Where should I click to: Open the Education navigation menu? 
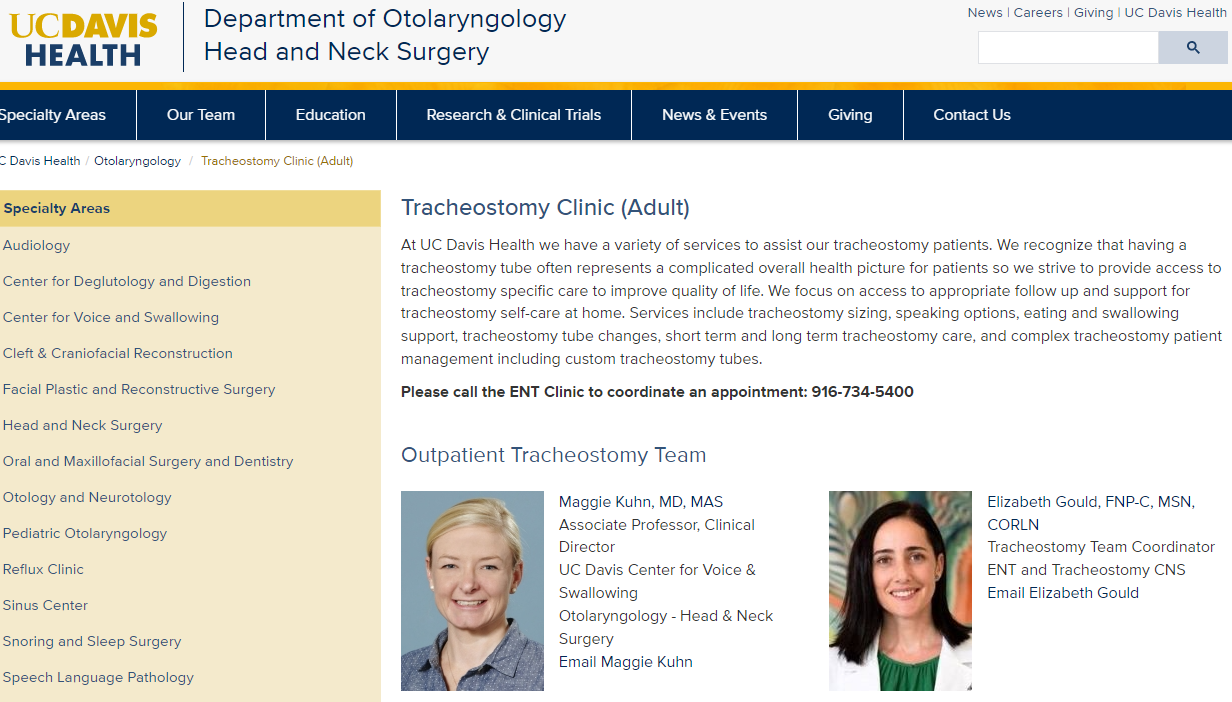[x=331, y=115]
